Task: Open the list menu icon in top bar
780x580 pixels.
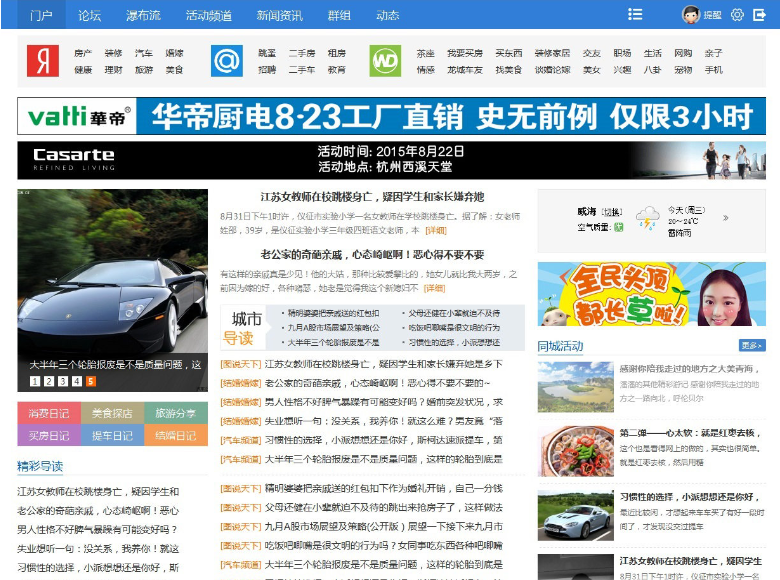Action: coord(635,14)
